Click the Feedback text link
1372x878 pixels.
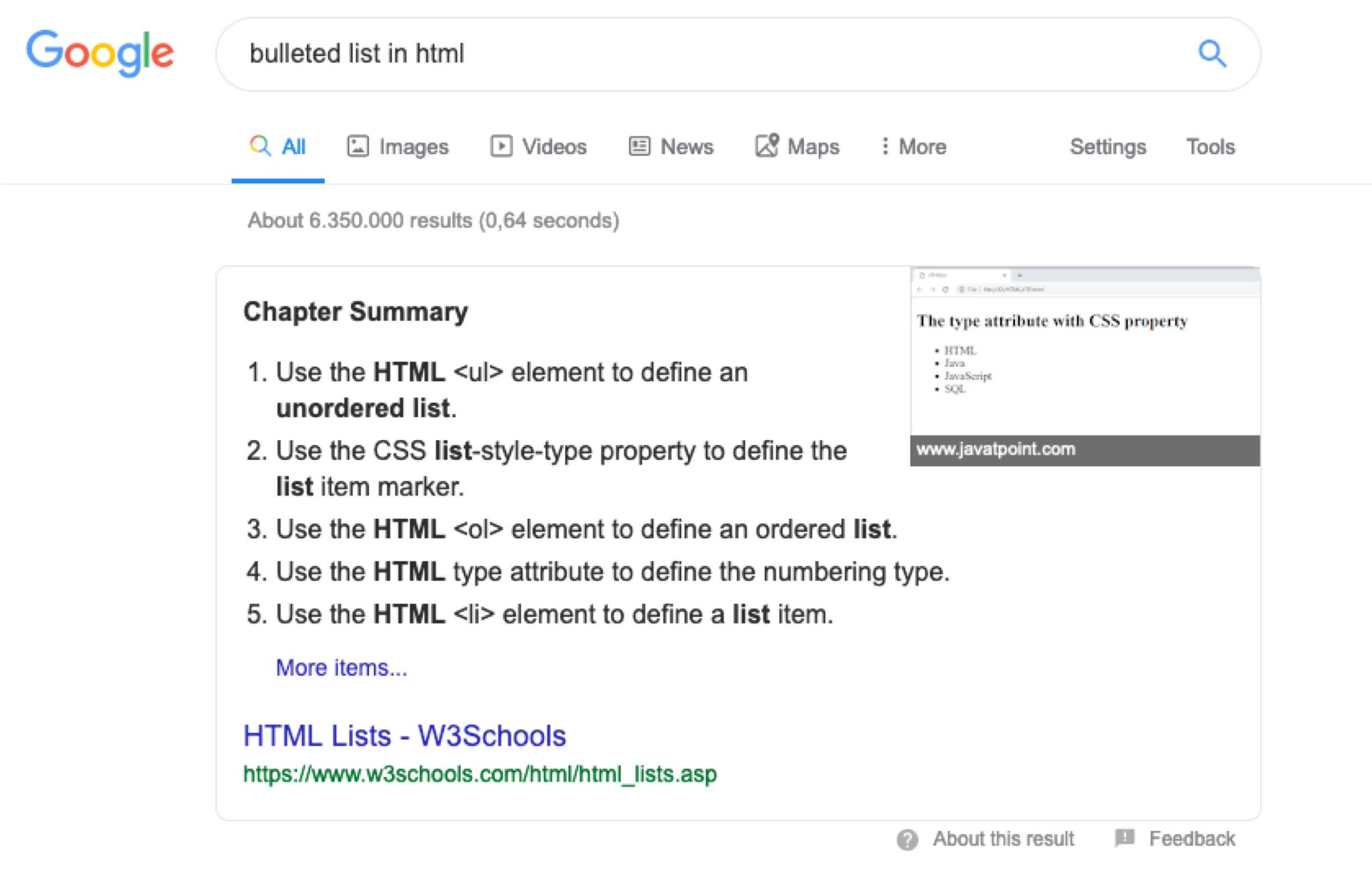click(1191, 838)
